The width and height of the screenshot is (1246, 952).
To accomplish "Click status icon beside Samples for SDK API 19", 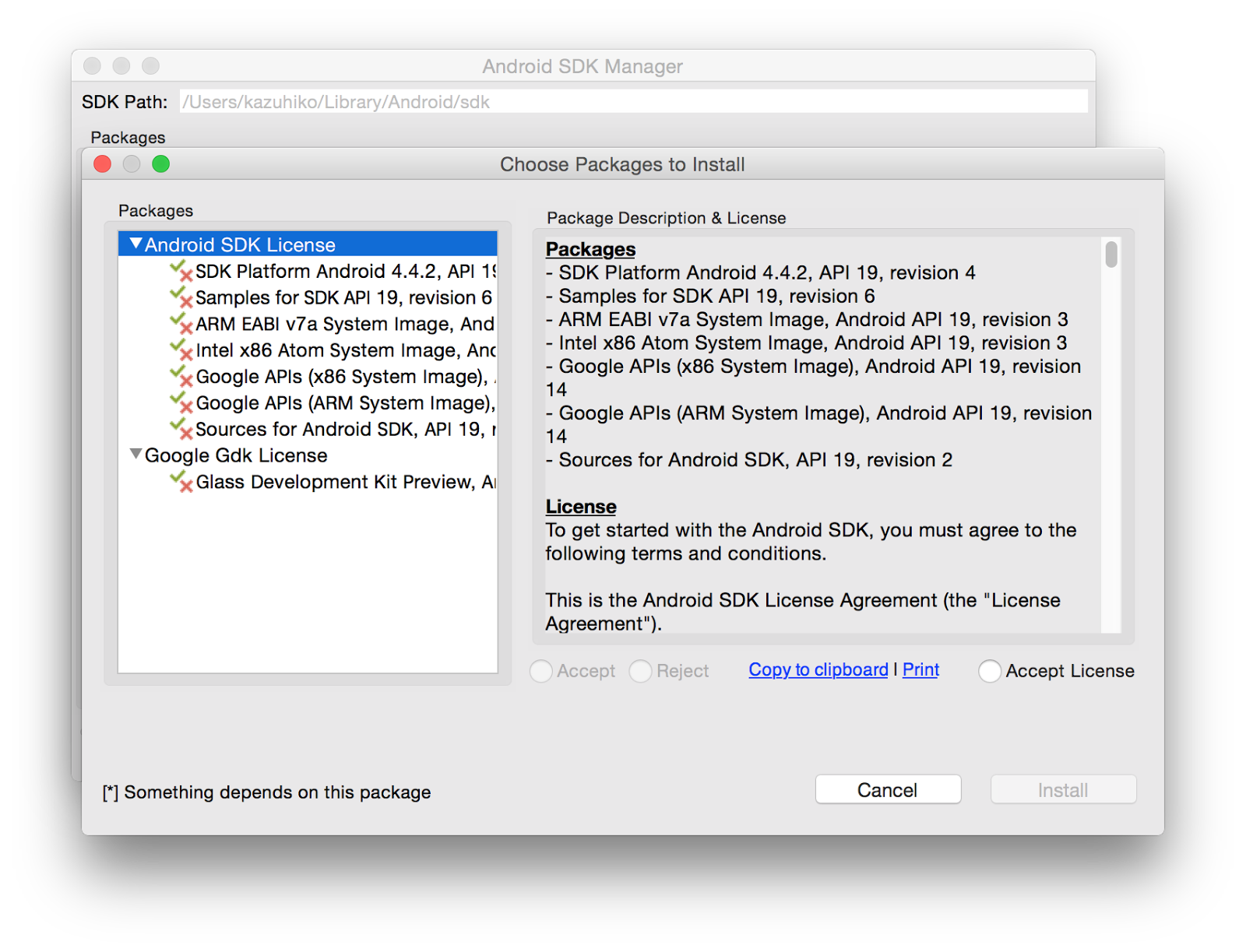I will [181, 297].
